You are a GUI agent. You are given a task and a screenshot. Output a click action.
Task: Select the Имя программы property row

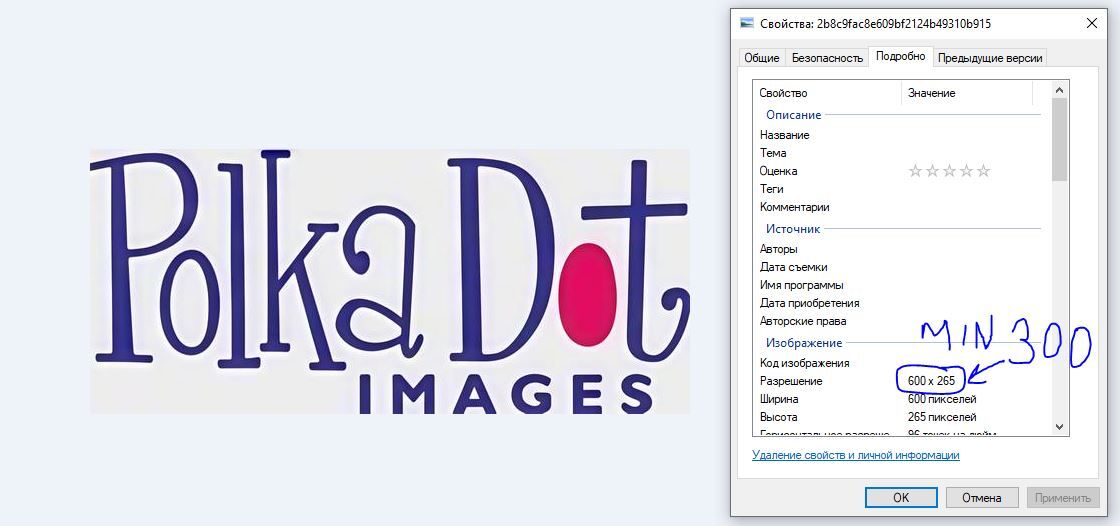(902, 285)
